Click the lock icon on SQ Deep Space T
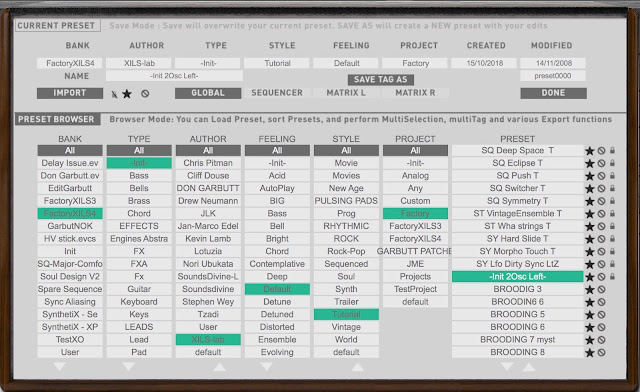 (x=612, y=151)
